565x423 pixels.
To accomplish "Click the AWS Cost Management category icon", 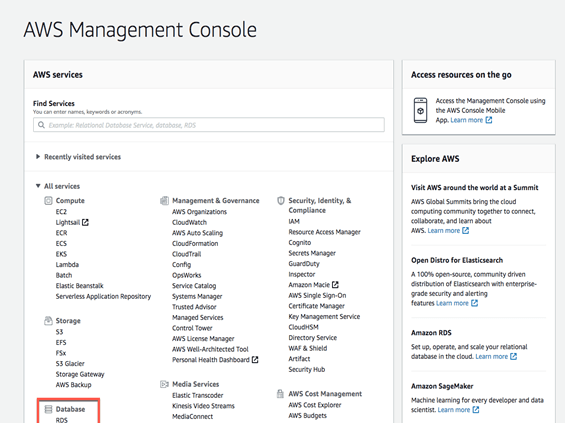I will 280,394.
